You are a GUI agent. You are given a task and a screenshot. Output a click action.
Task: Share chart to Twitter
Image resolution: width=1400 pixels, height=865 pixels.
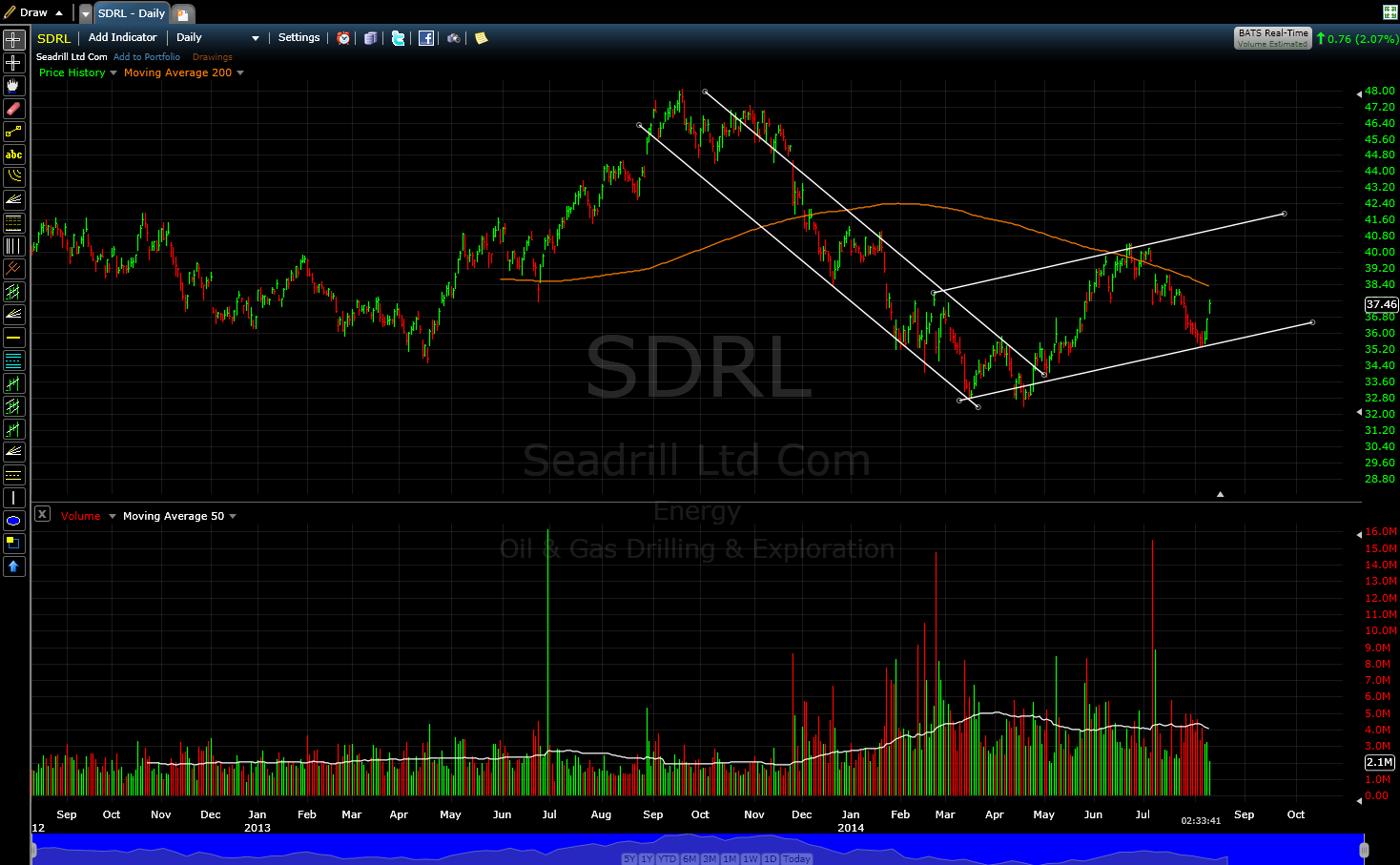pos(398,38)
